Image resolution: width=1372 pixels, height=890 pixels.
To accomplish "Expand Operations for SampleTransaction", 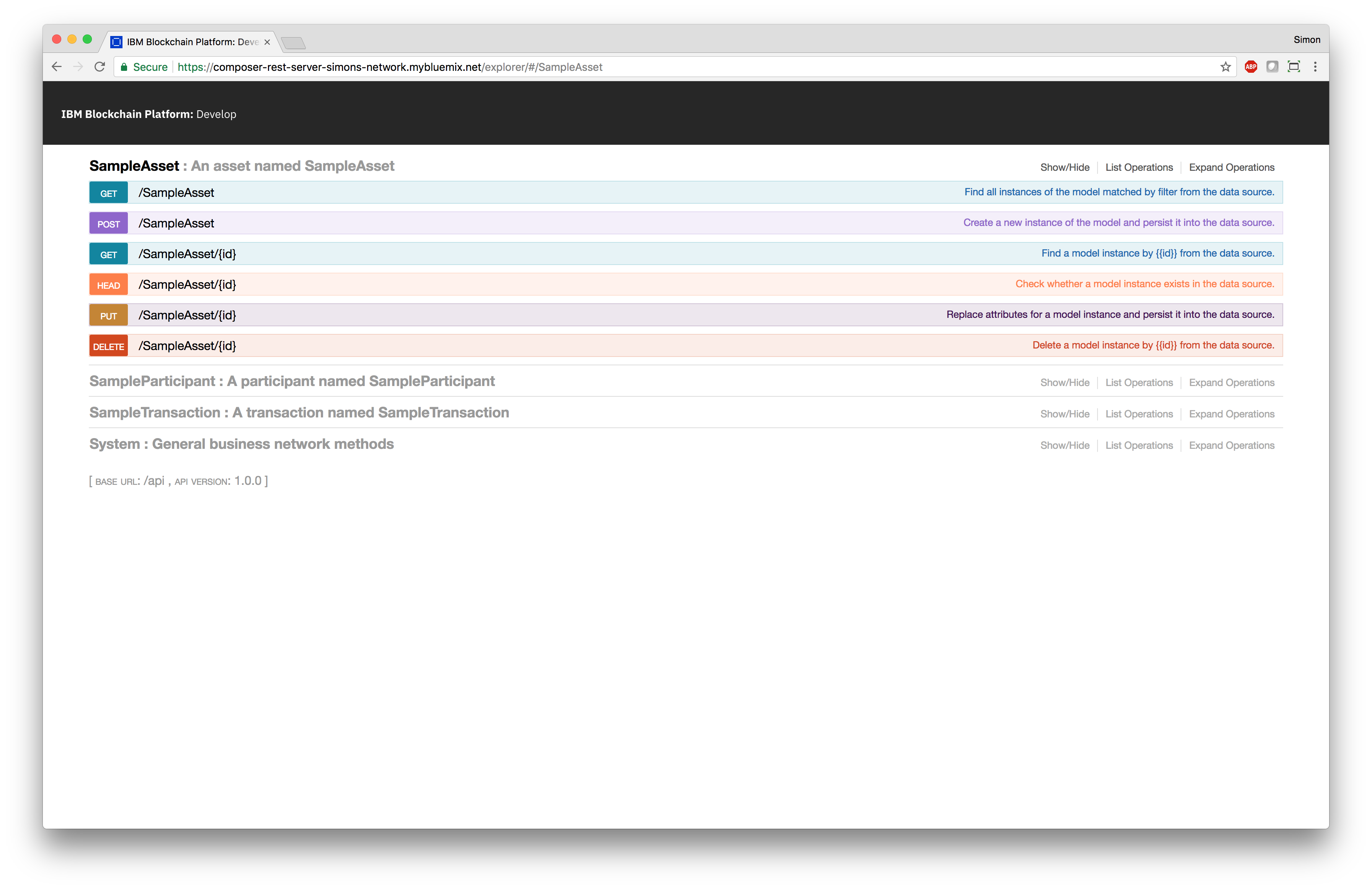I will pos(1231,414).
